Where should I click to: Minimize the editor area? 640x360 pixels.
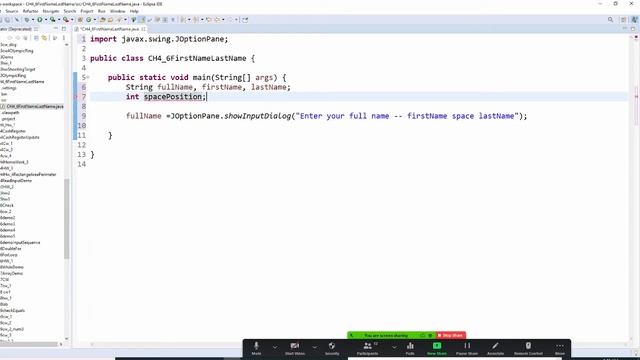(x=624, y=29)
